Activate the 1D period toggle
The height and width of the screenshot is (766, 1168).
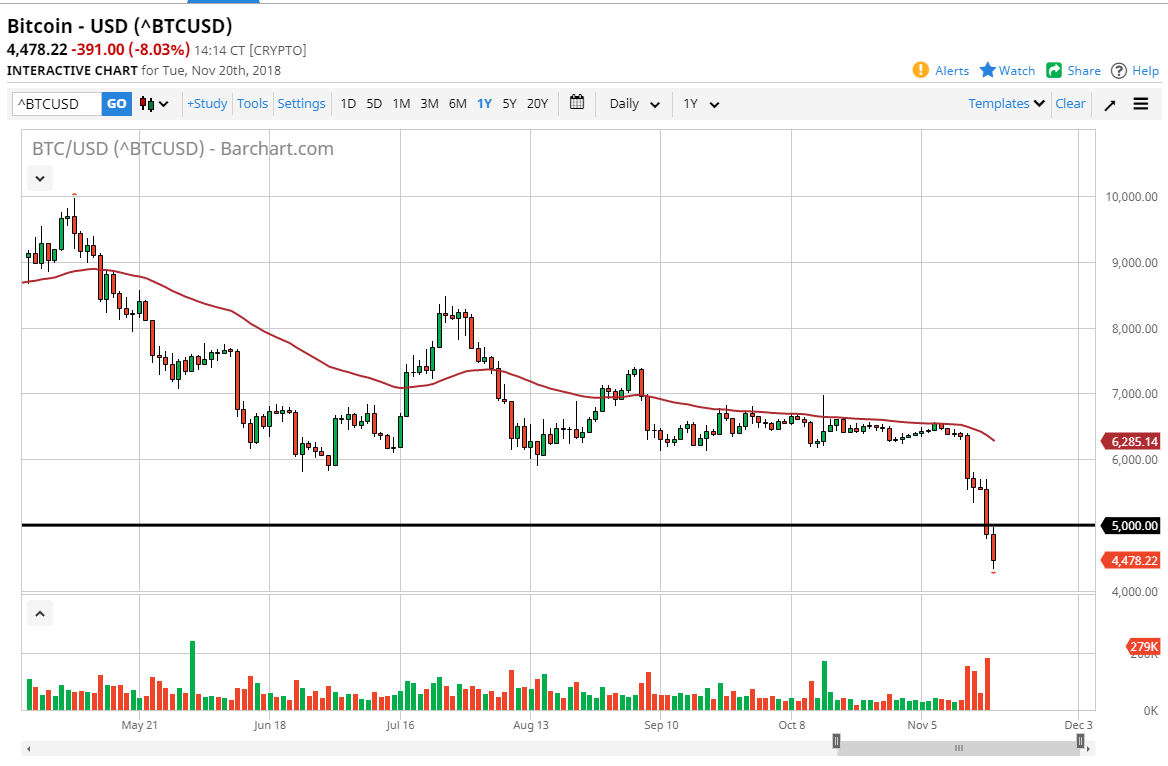coord(348,103)
